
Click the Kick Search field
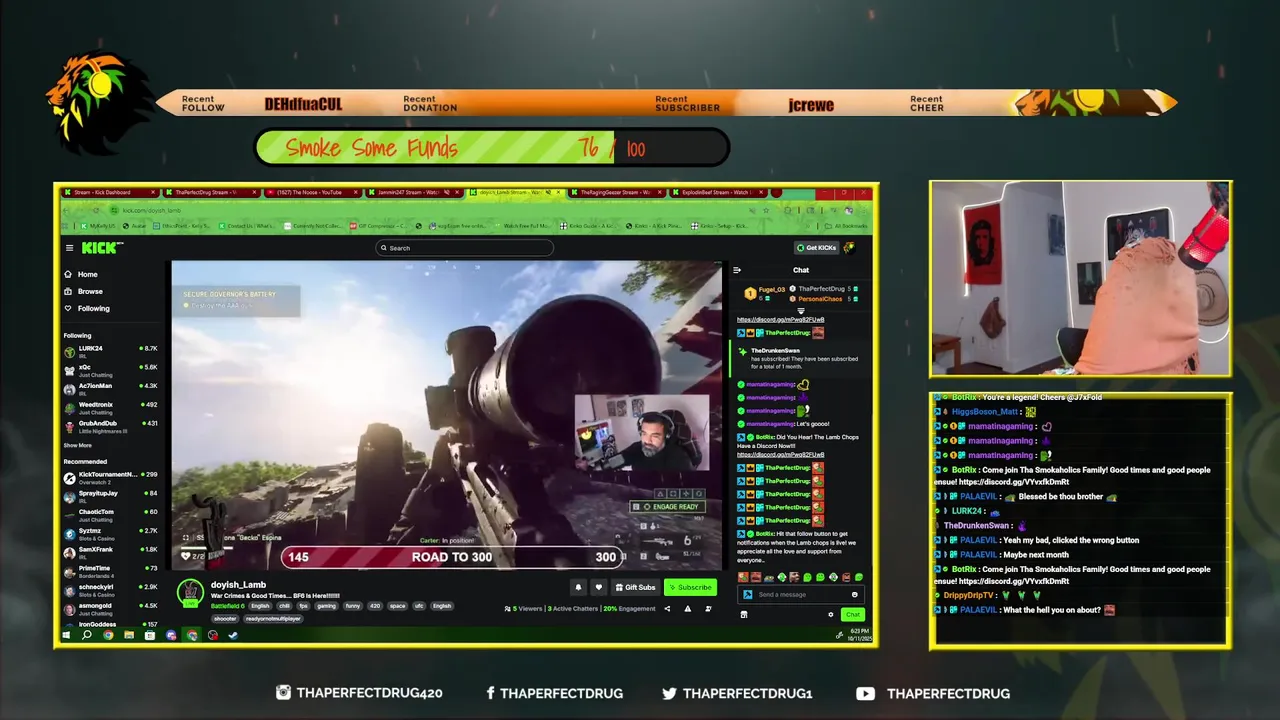[x=465, y=248]
